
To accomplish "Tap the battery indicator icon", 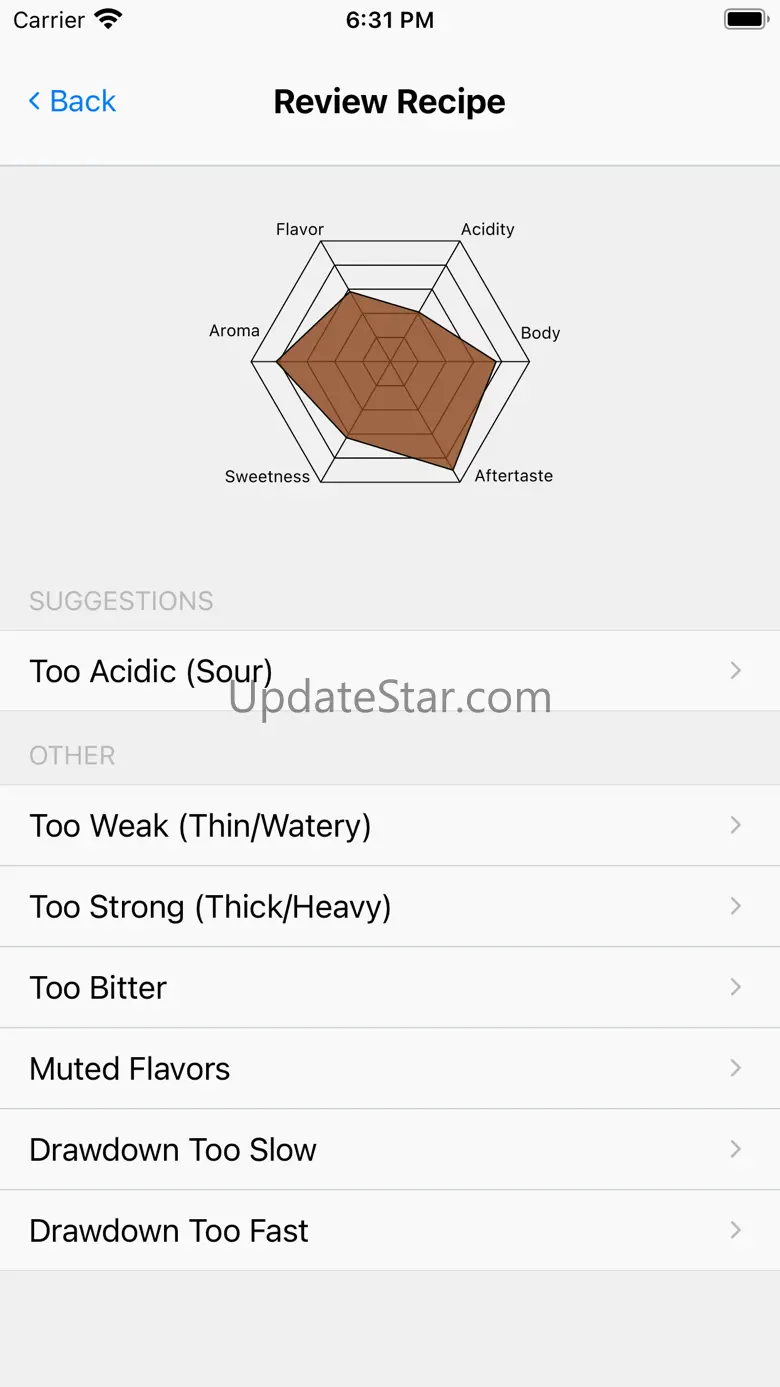I will tap(745, 20).
